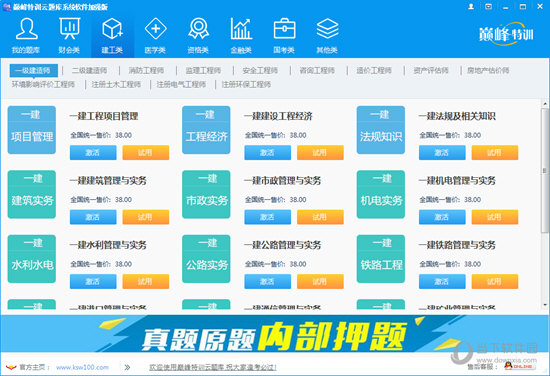This screenshot has width=550, height=376.
Task: Activate 一建铁路管理与实务 course
Action: coord(442,281)
